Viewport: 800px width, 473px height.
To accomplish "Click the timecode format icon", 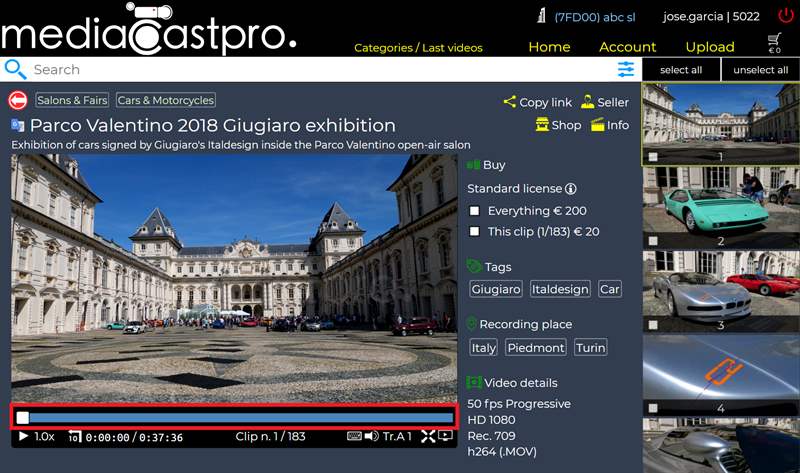I will (x=74, y=437).
